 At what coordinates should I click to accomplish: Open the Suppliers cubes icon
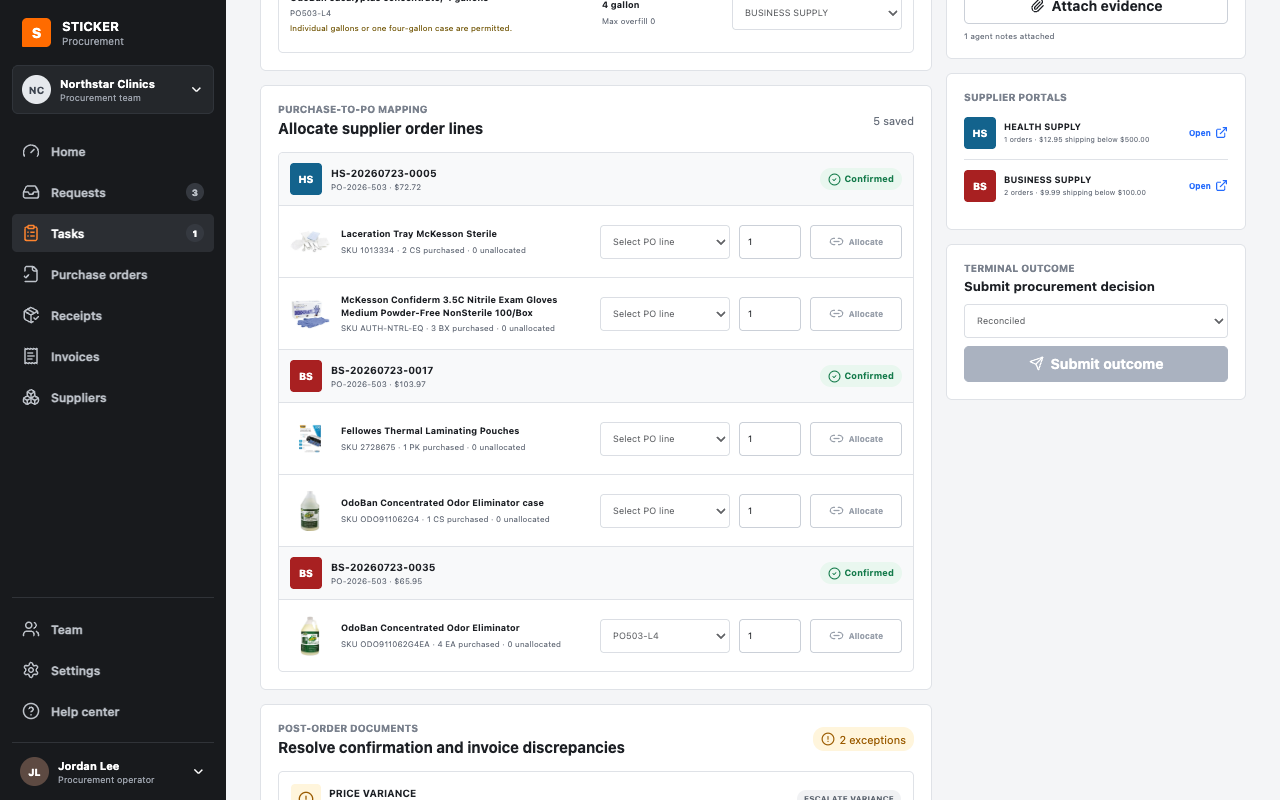coord(31,398)
